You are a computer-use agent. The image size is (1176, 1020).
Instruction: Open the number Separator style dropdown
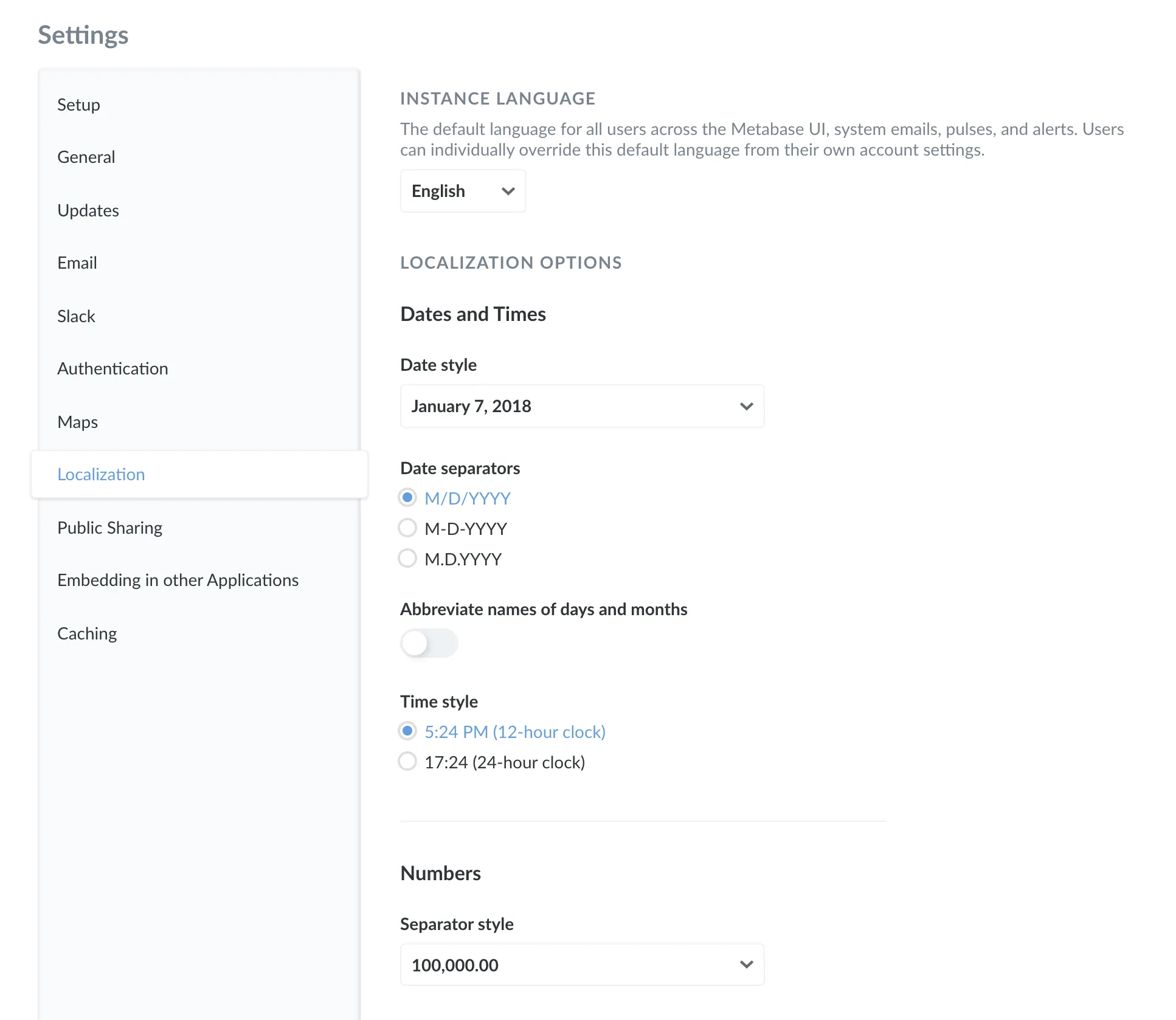581,965
